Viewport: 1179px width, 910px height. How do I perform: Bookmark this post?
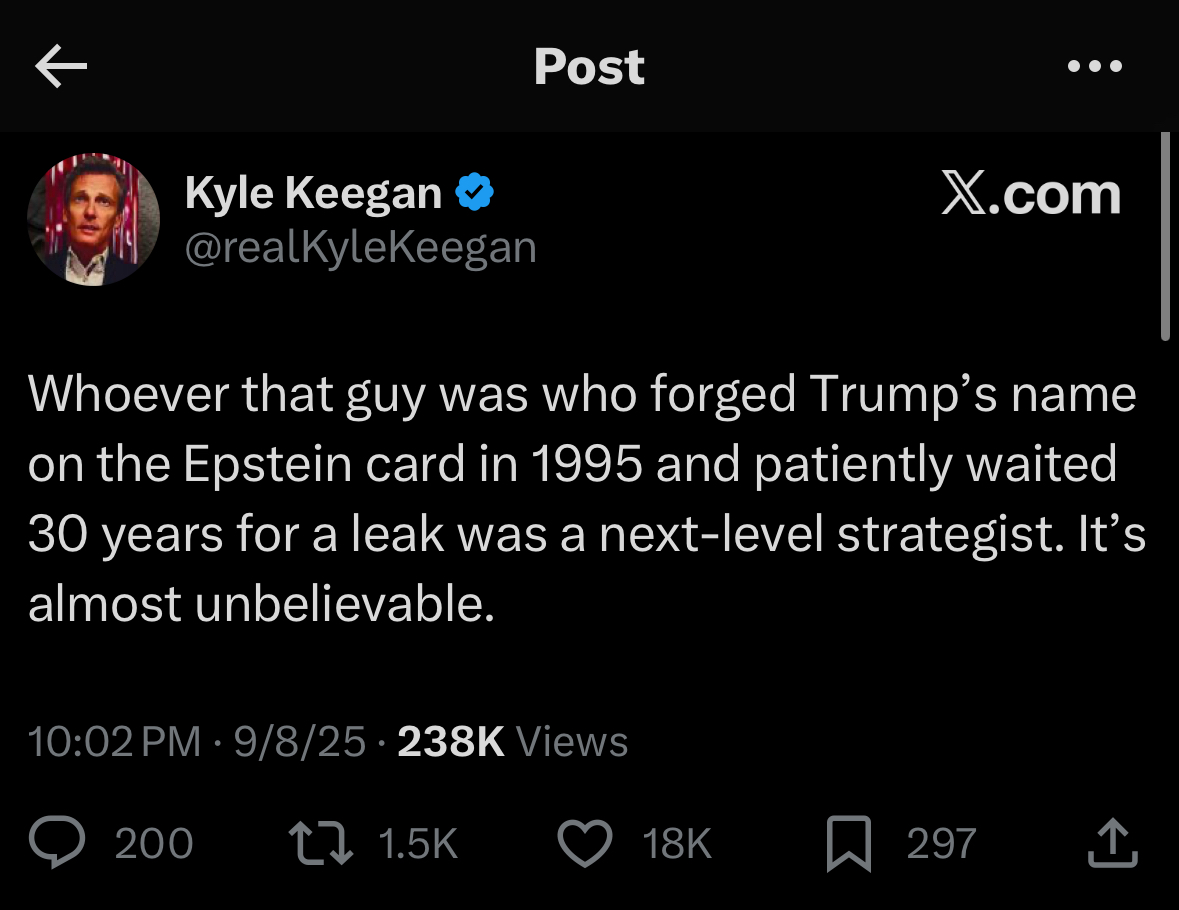pos(852,843)
